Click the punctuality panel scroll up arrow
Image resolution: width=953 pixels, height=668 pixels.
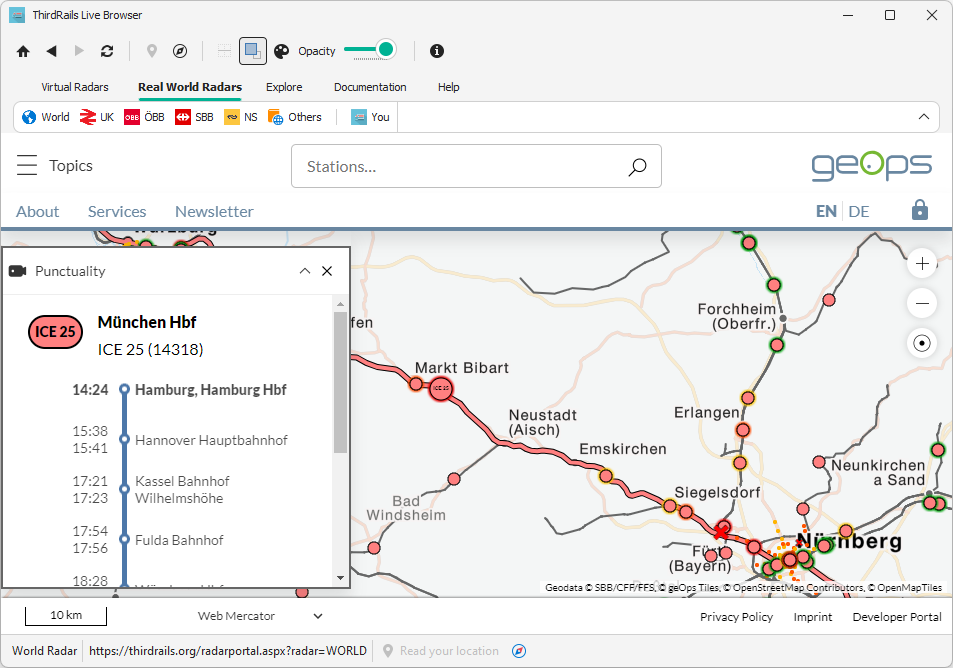coord(340,304)
